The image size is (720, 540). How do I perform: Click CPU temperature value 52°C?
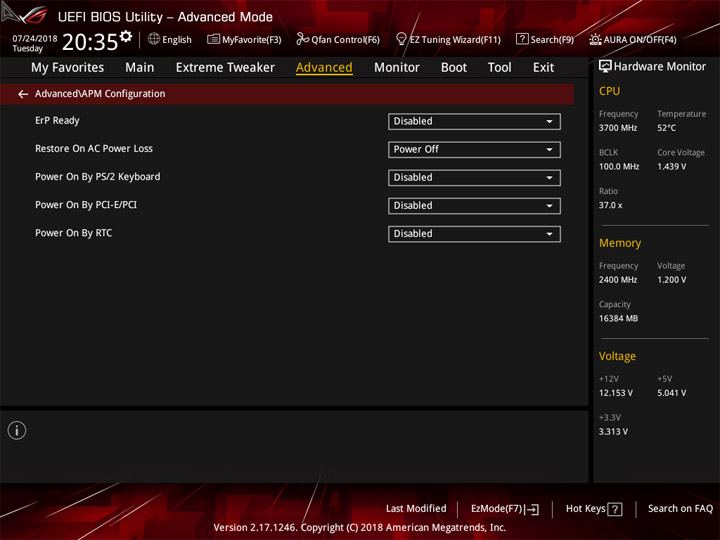click(x=666, y=128)
